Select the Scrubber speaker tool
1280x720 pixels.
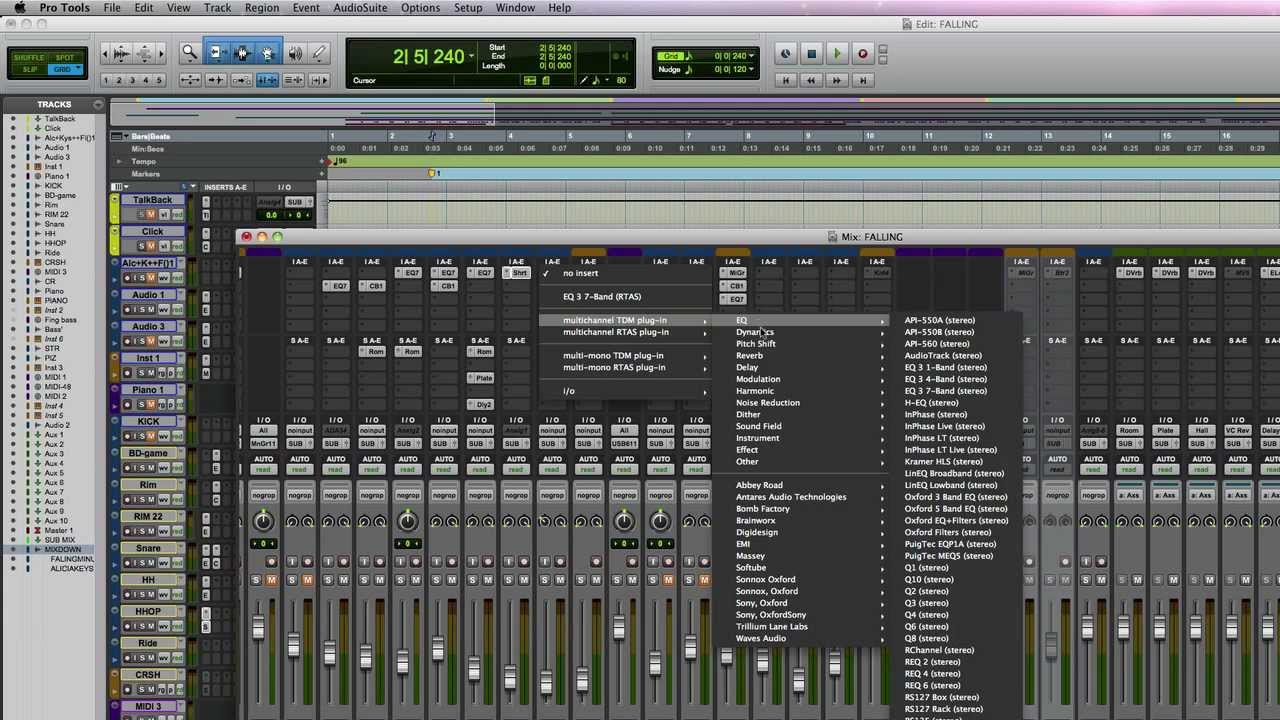point(294,53)
